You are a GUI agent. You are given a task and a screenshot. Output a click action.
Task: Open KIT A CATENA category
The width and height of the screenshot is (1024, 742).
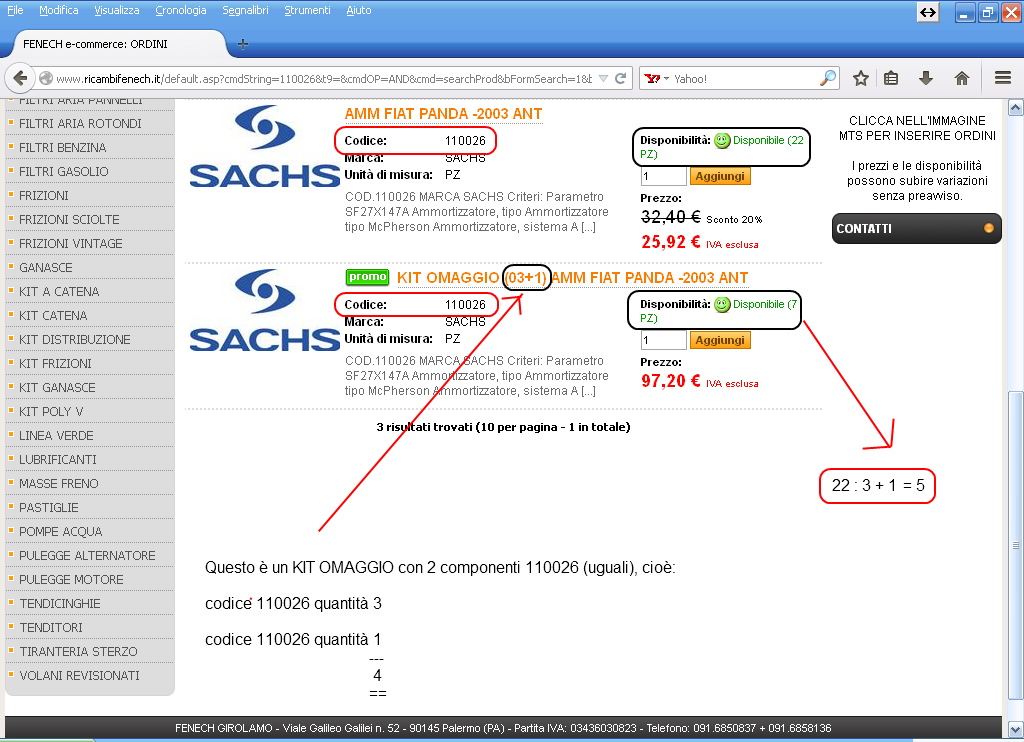(59, 292)
